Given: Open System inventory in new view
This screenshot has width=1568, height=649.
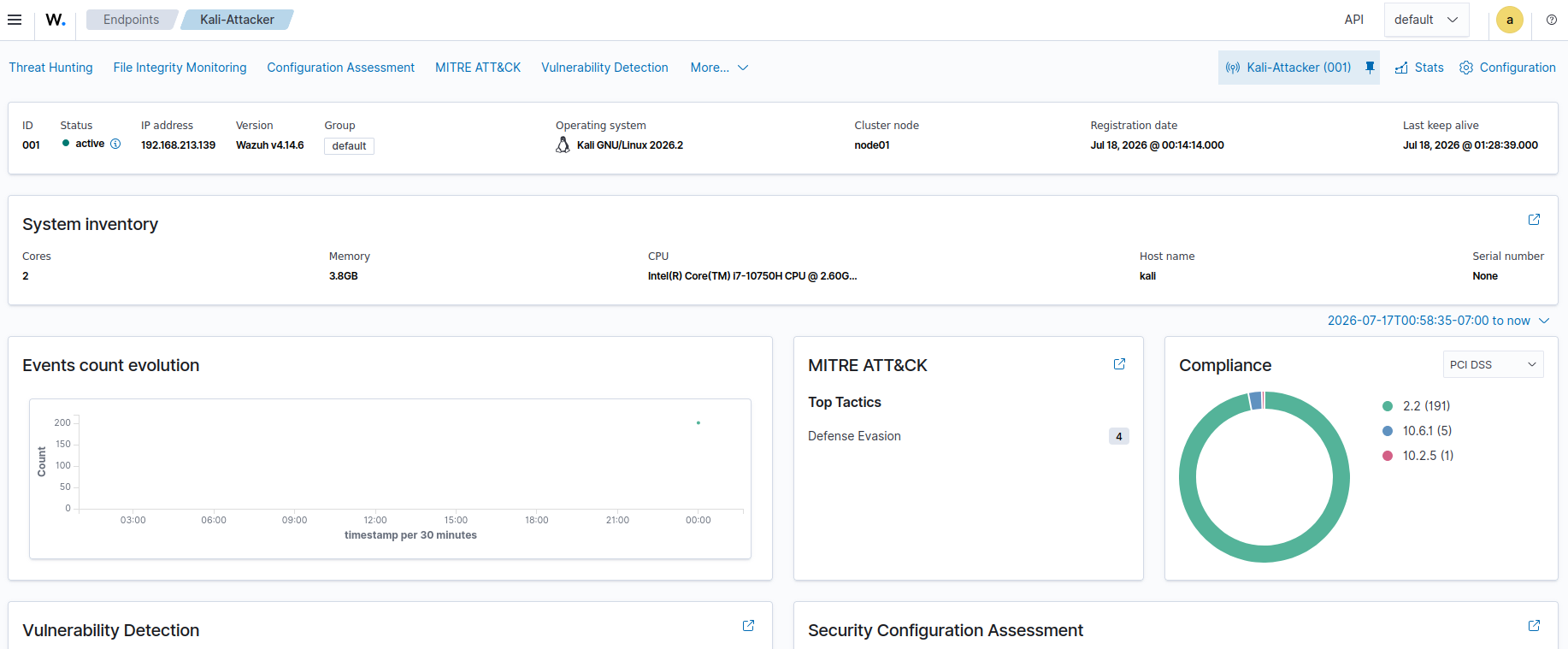Looking at the screenshot, I should pos(1534,220).
